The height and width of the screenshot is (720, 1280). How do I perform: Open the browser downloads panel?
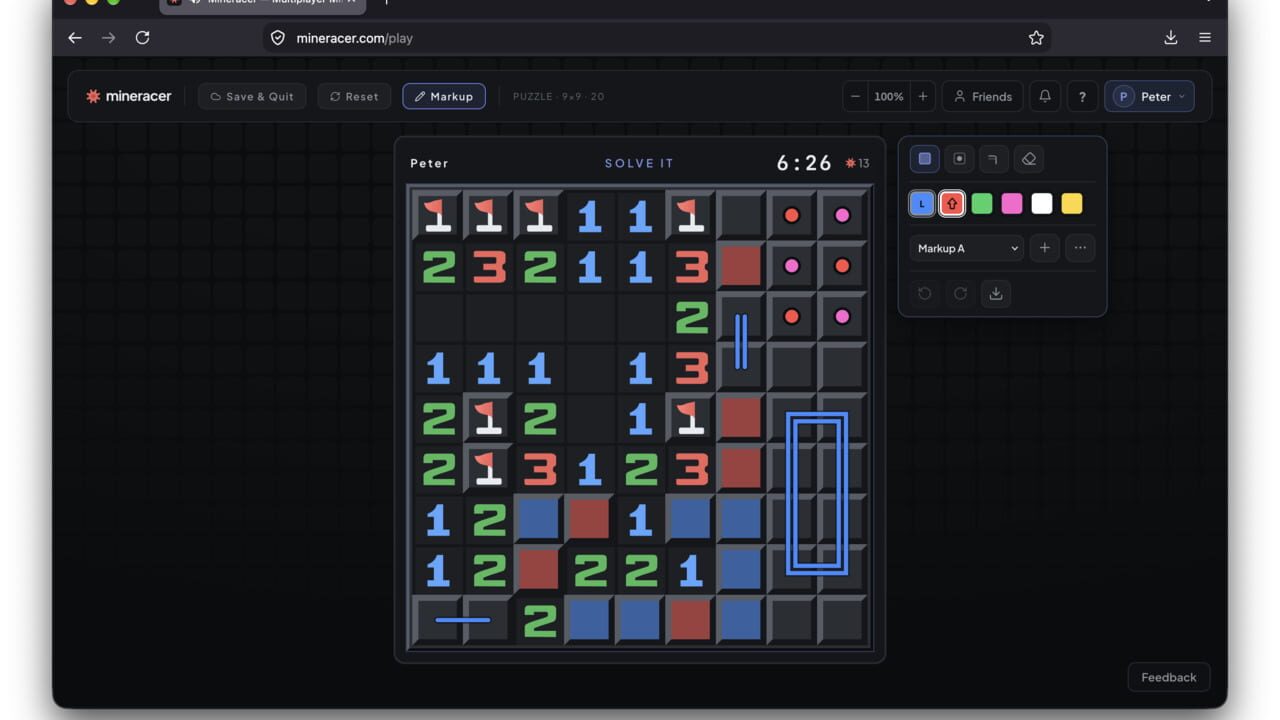pyautogui.click(x=1171, y=38)
